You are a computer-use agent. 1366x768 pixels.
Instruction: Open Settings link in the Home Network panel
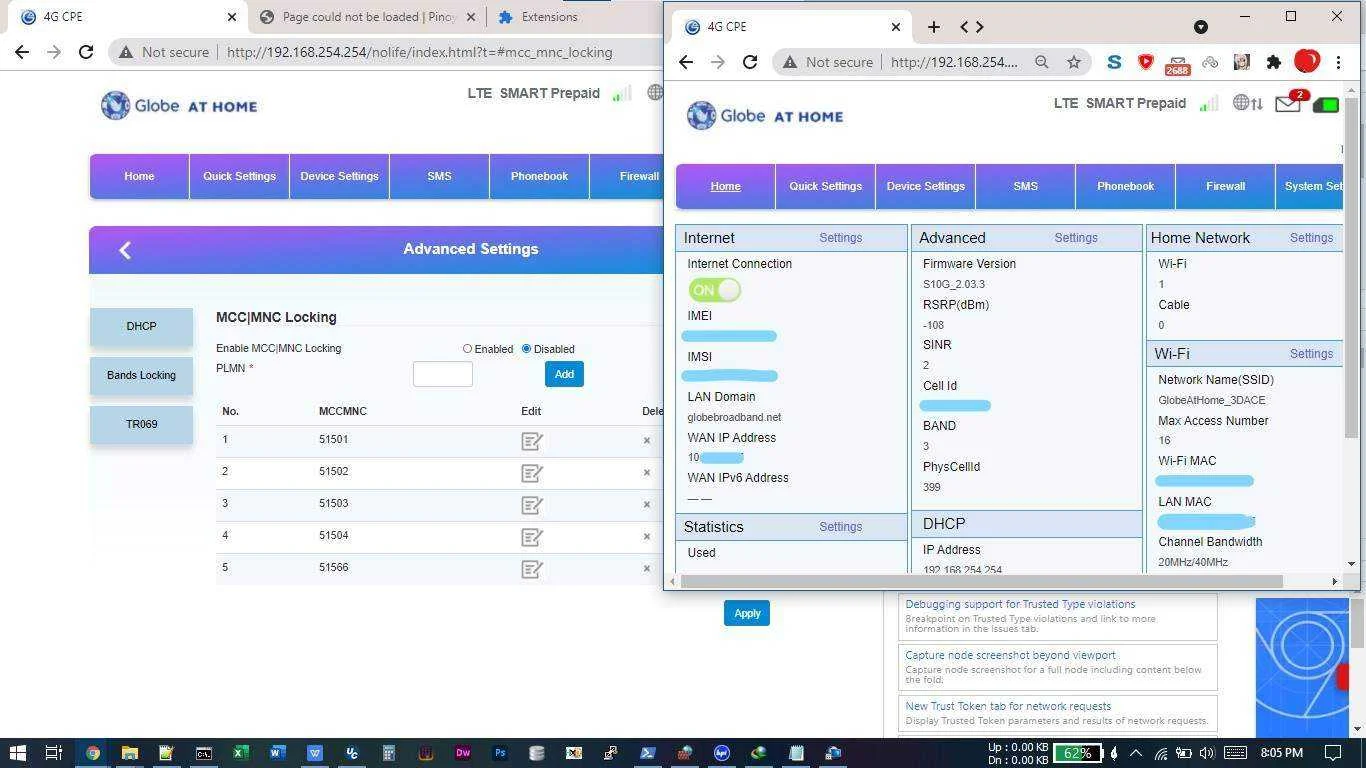tap(1311, 238)
